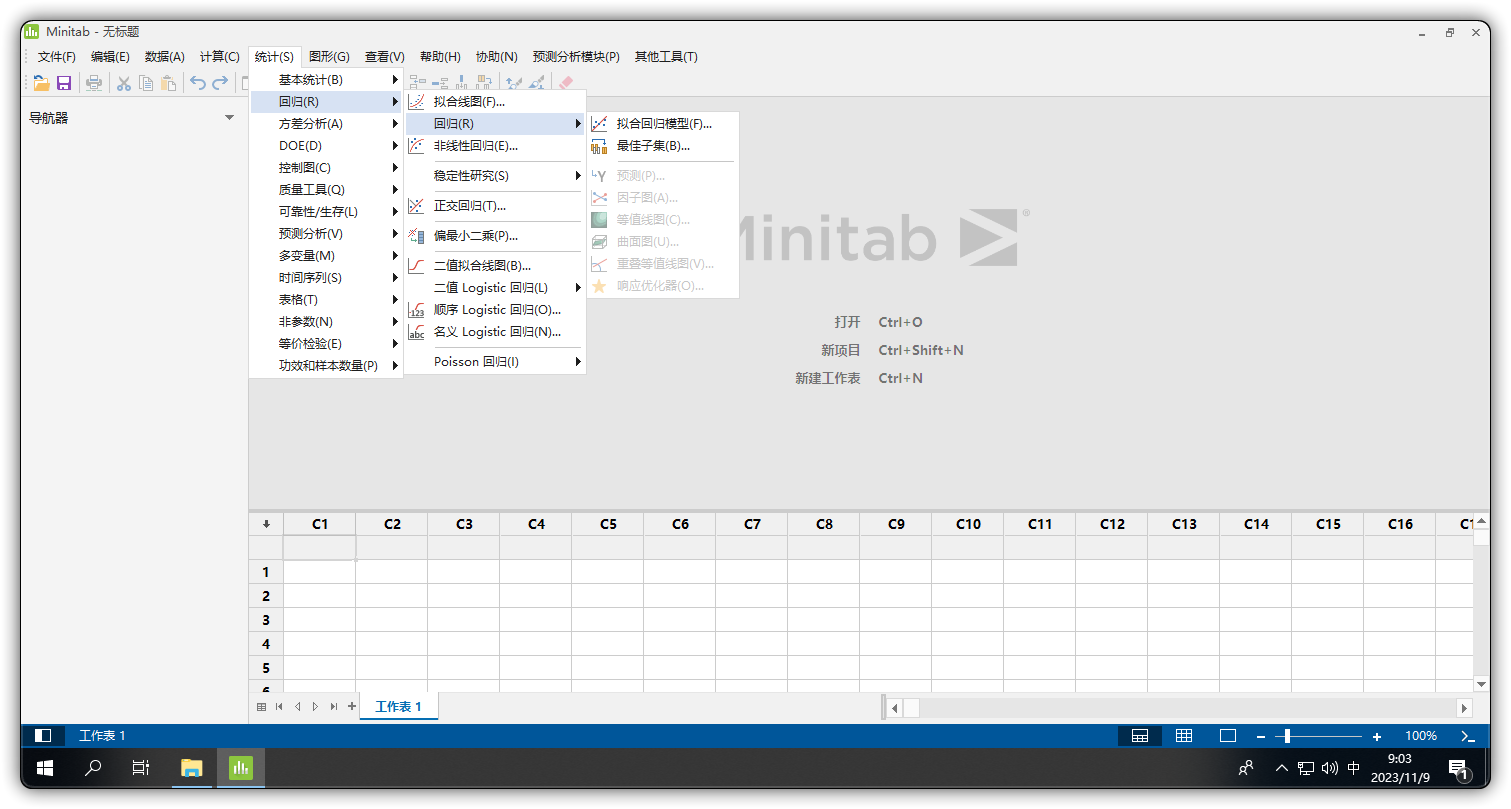The height and width of the screenshot is (809, 1511).
Task: Click the C5 column header
Action: pos(608,524)
